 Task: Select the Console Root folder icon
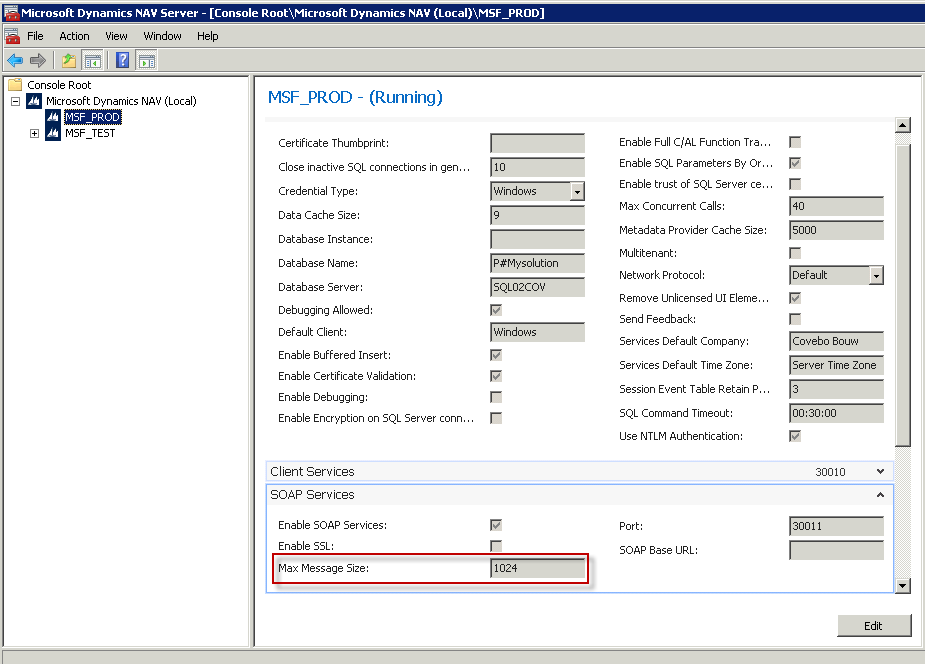(x=15, y=85)
